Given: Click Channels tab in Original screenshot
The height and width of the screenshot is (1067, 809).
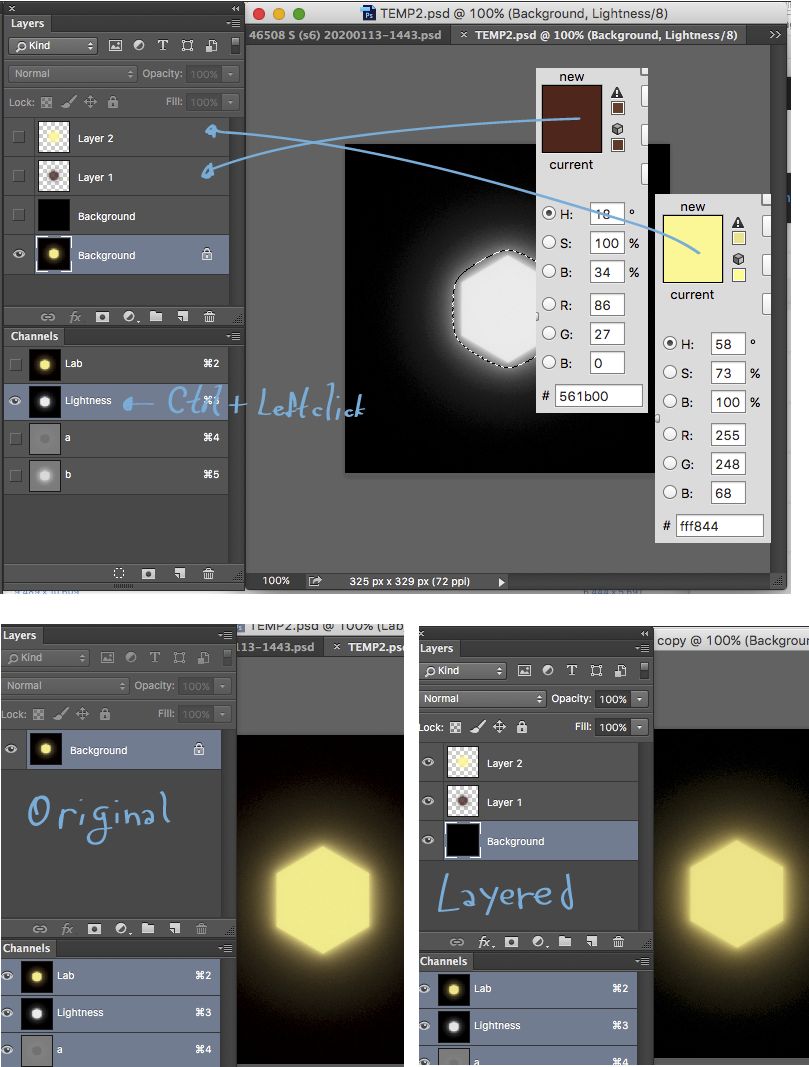Looking at the screenshot, I should [x=27, y=948].
